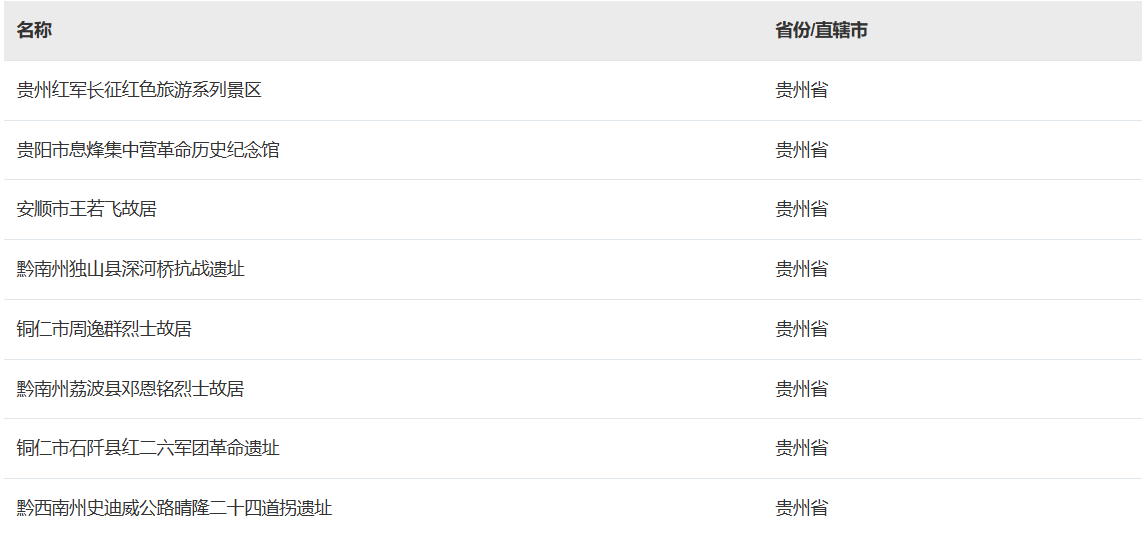Select 黔西南州史迪威公路晴隆二十四道拐遗址 entry
This screenshot has height=538, width=1146.
click(x=174, y=508)
